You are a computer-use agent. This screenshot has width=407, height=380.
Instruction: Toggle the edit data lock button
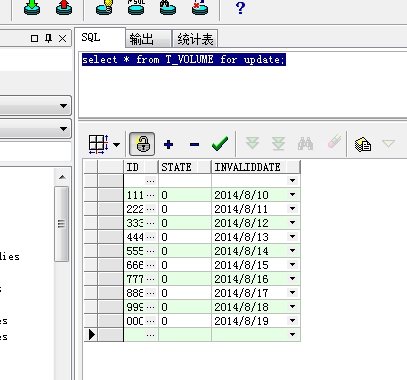(142, 144)
